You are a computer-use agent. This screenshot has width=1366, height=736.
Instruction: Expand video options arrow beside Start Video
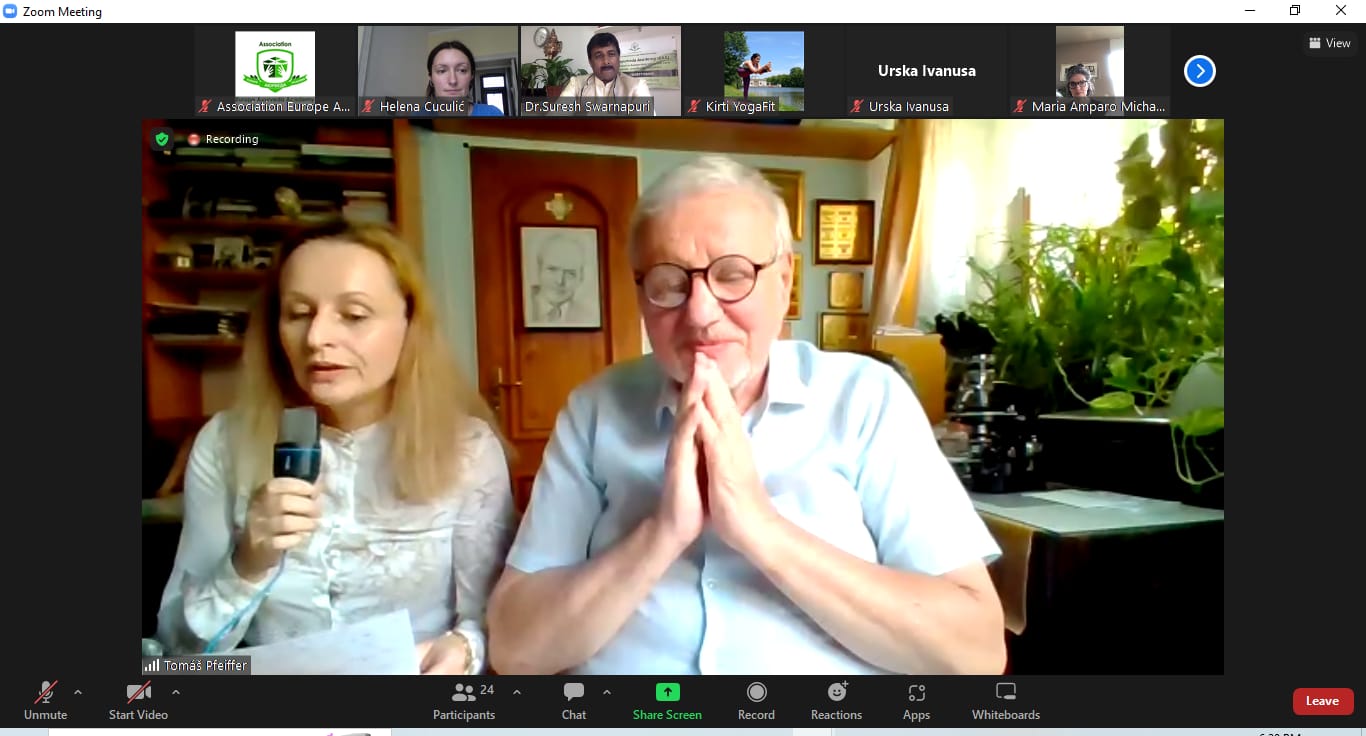click(176, 692)
